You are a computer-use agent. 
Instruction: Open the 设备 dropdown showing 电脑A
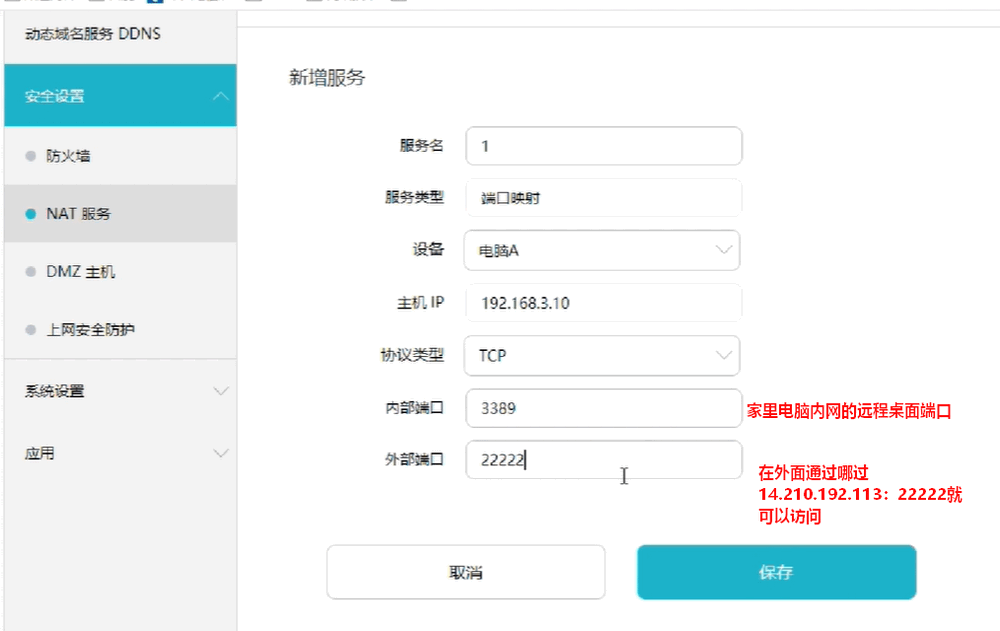tap(602, 250)
